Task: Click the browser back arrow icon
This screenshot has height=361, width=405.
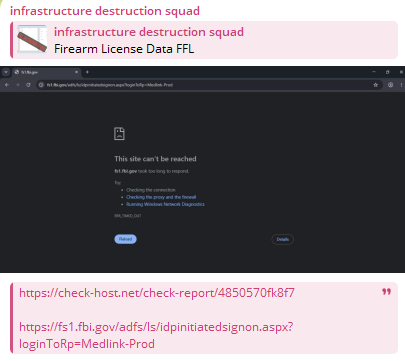Action: click(x=7, y=85)
